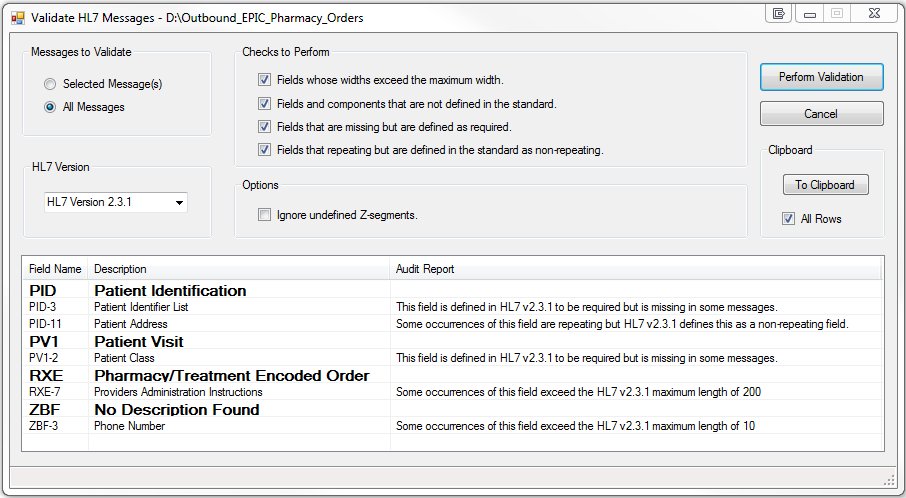Toggle fields not defined in standard check
The height and width of the screenshot is (498, 906).
click(264, 103)
